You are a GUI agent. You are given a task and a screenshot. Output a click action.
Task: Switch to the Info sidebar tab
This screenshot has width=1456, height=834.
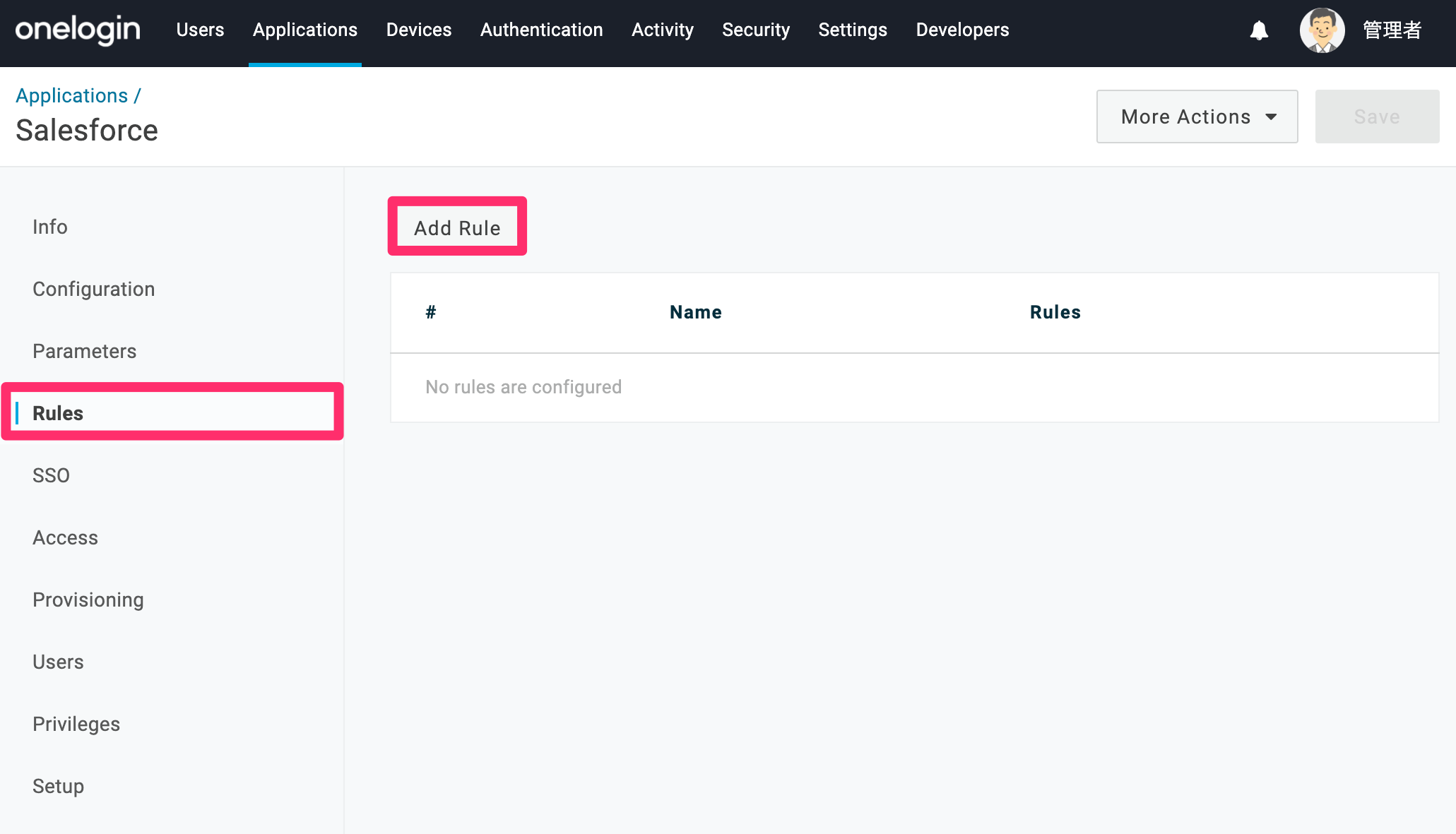click(x=50, y=227)
